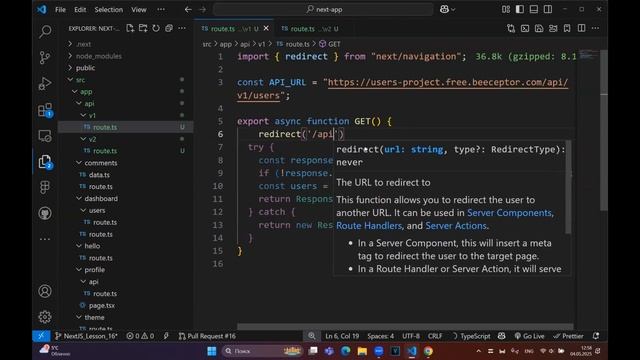The image size is (640, 360).
Task: Click the save icon in editor toolbar
Action: click(x=539, y=28)
